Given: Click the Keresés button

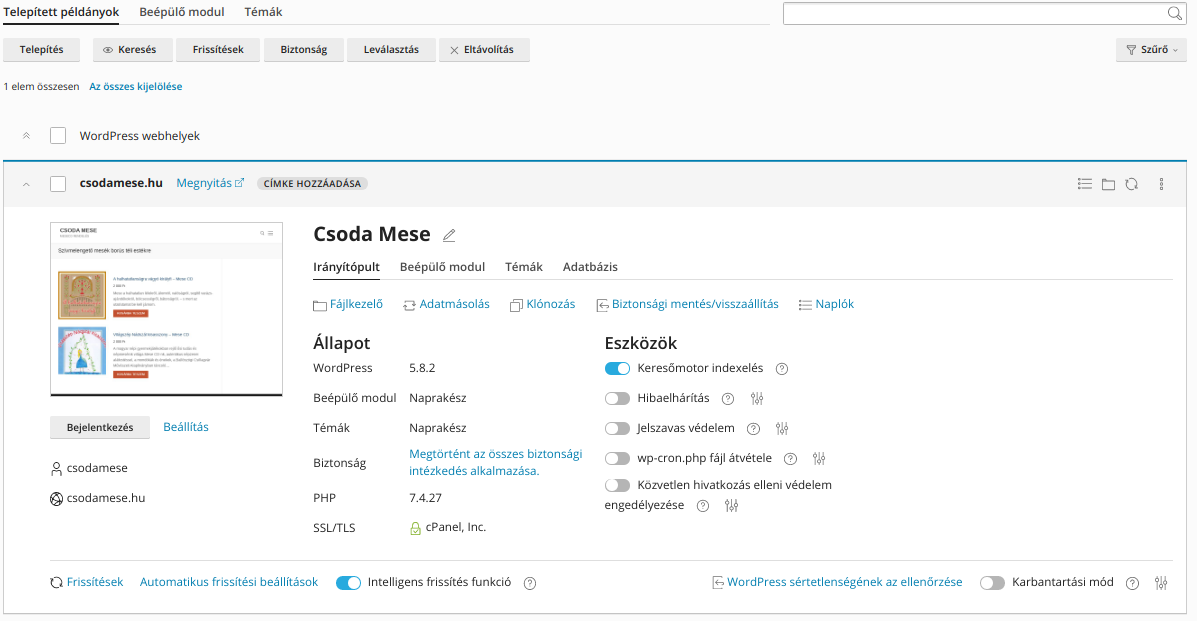Looking at the screenshot, I should [133, 50].
